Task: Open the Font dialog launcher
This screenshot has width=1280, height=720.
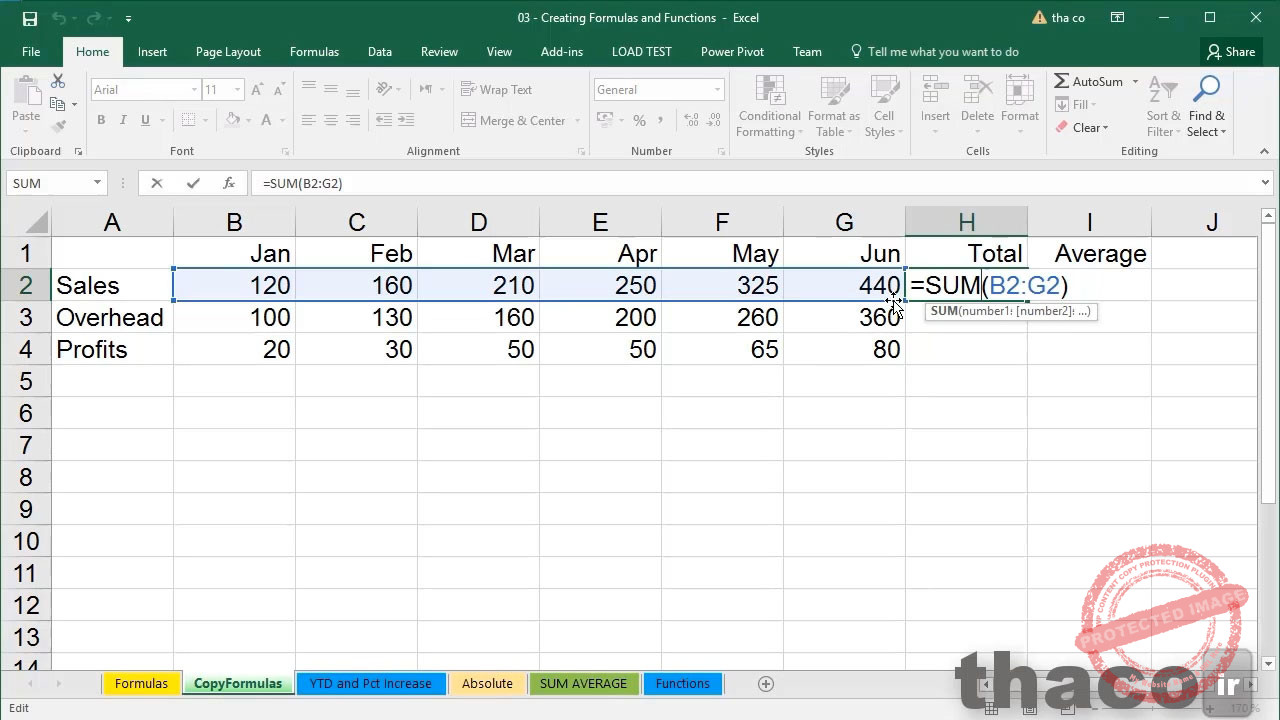Action: click(285, 152)
